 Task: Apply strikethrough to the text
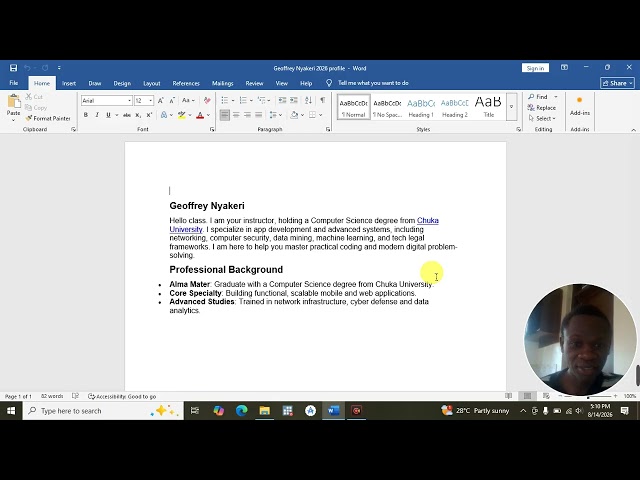coord(127,115)
